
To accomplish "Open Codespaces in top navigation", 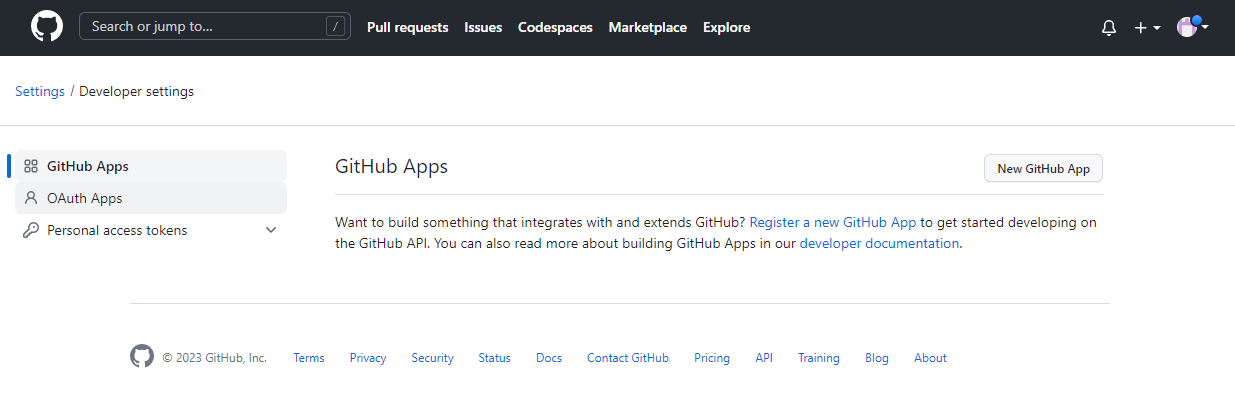I will tap(555, 27).
